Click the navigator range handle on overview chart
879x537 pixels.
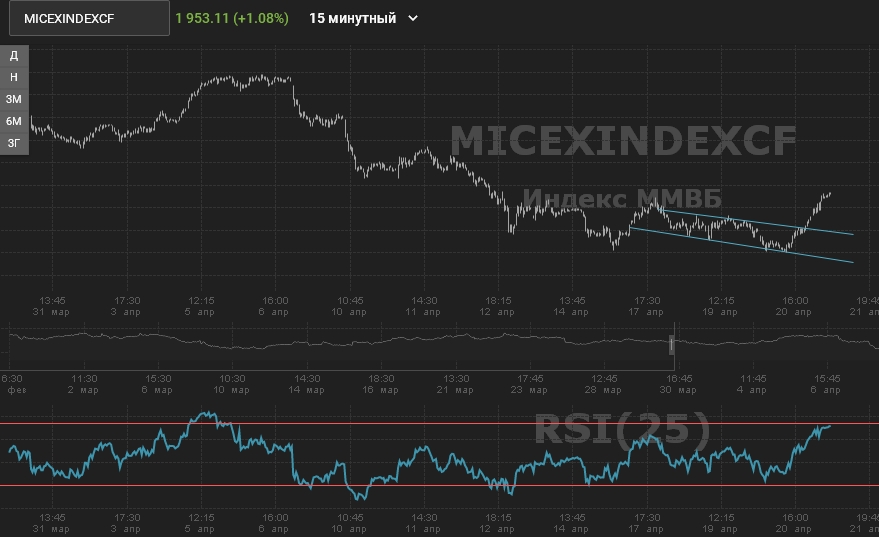[672, 344]
